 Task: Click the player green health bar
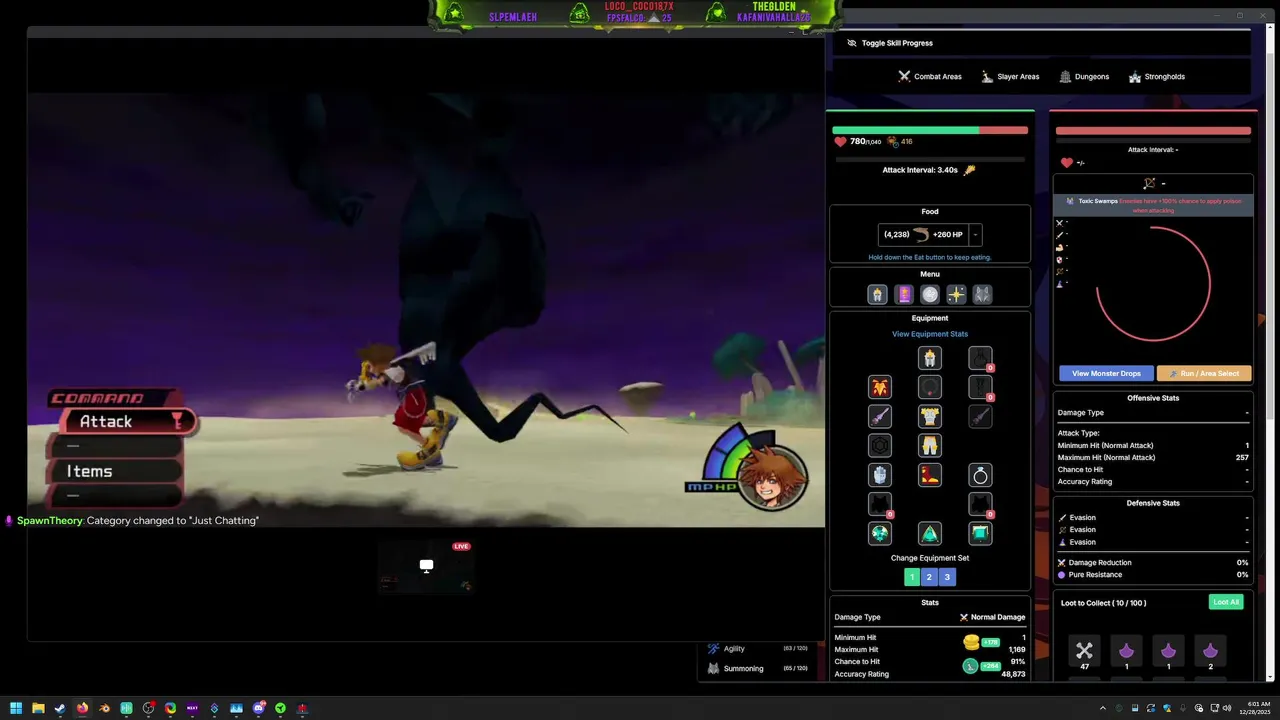pos(930,130)
